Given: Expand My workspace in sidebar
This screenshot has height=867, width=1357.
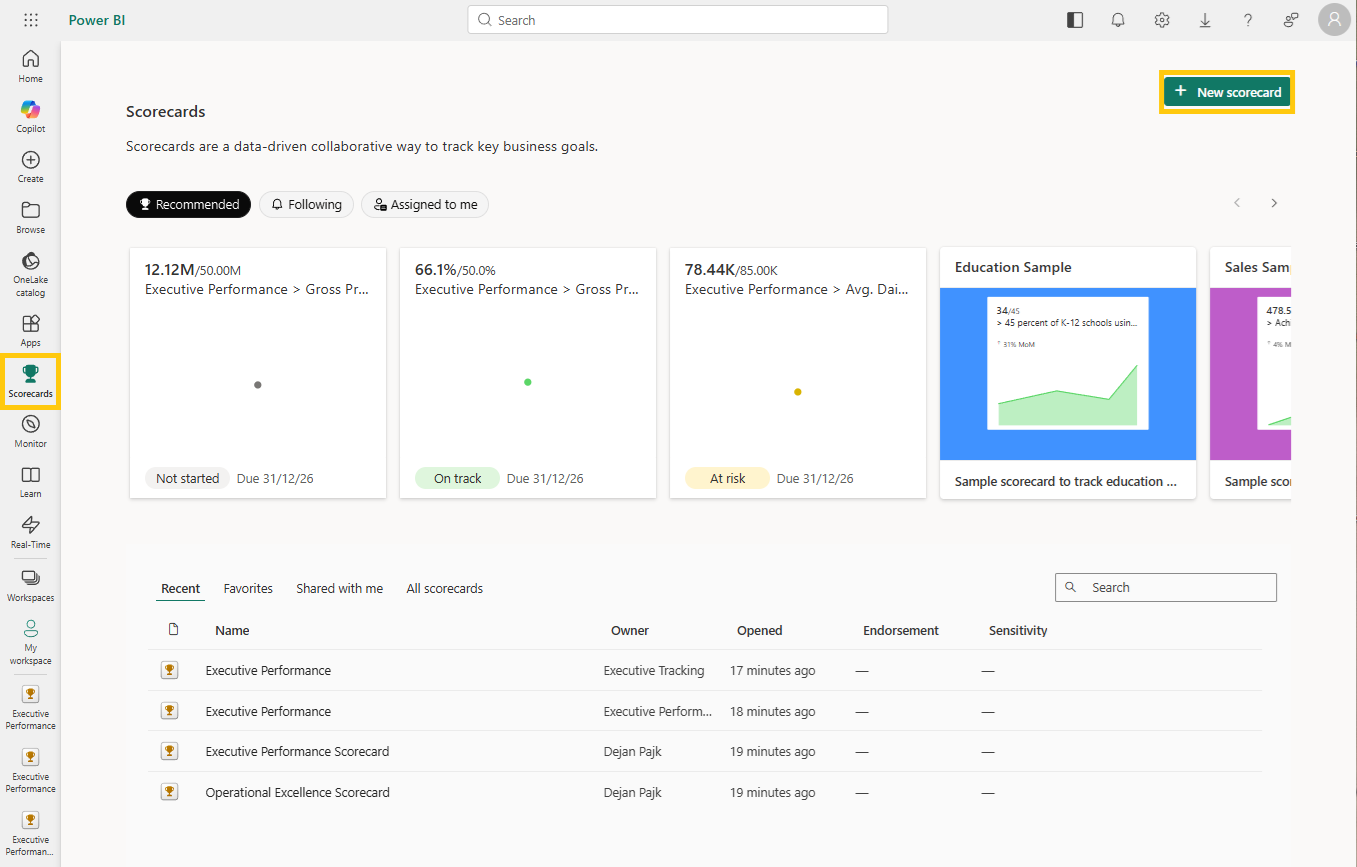Looking at the screenshot, I should (x=30, y=640).
